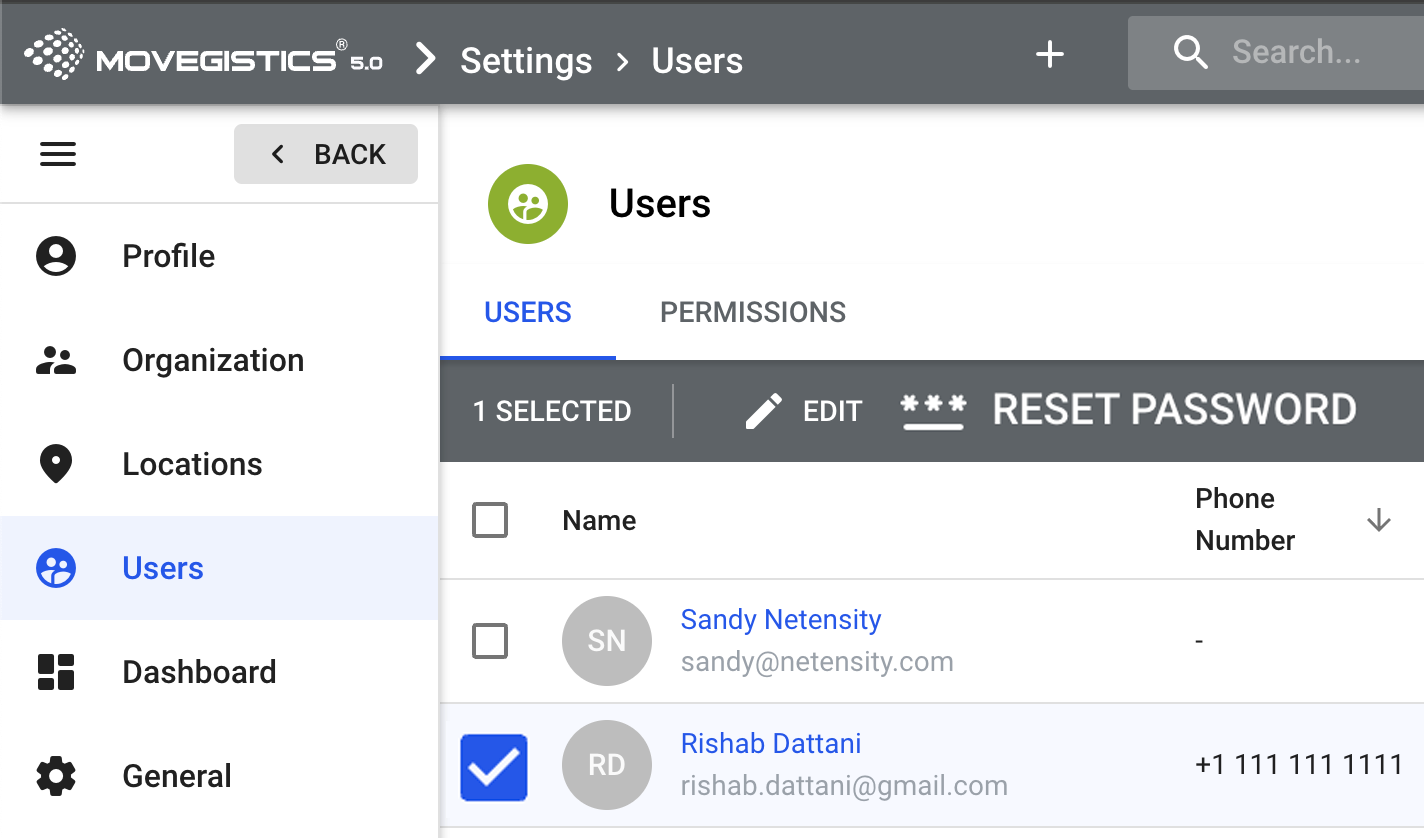The width and height of the screenshot is (1424, 838).
Task: Switch to the Permissions tab
Action: pos(753,312)
